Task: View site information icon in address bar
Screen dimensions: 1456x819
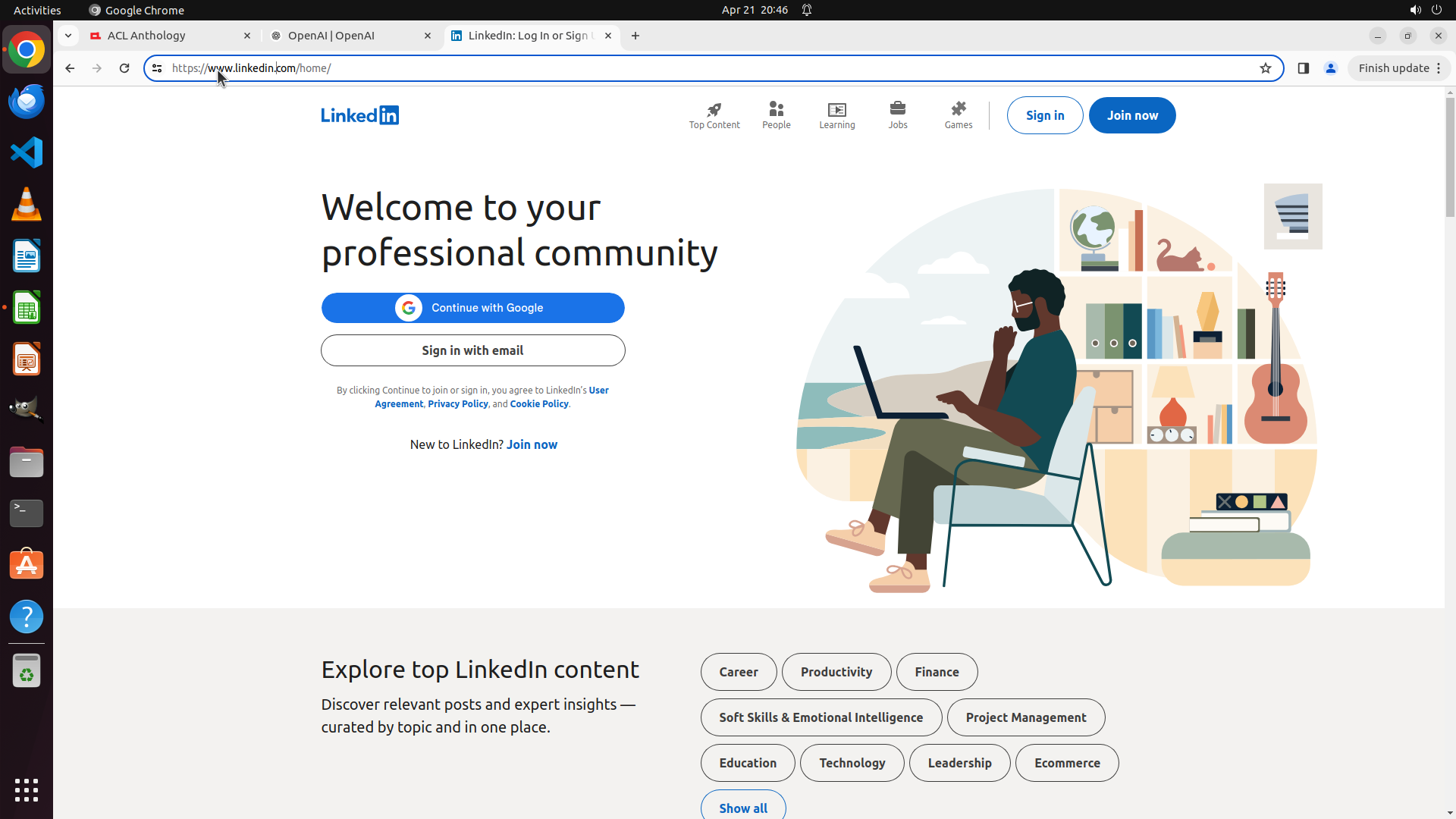Action: pos(157,68)
